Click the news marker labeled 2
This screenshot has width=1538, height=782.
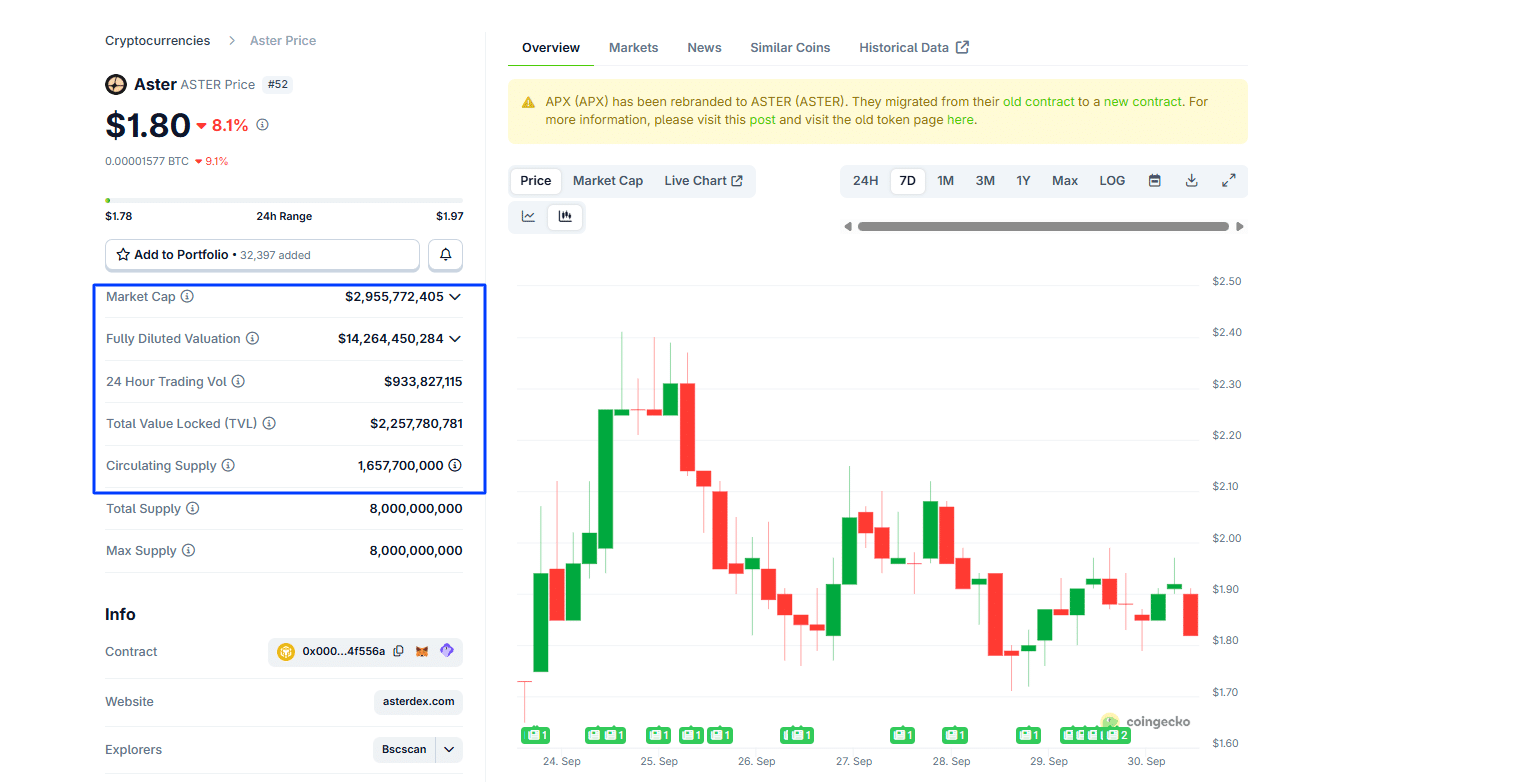[1117, 735]
